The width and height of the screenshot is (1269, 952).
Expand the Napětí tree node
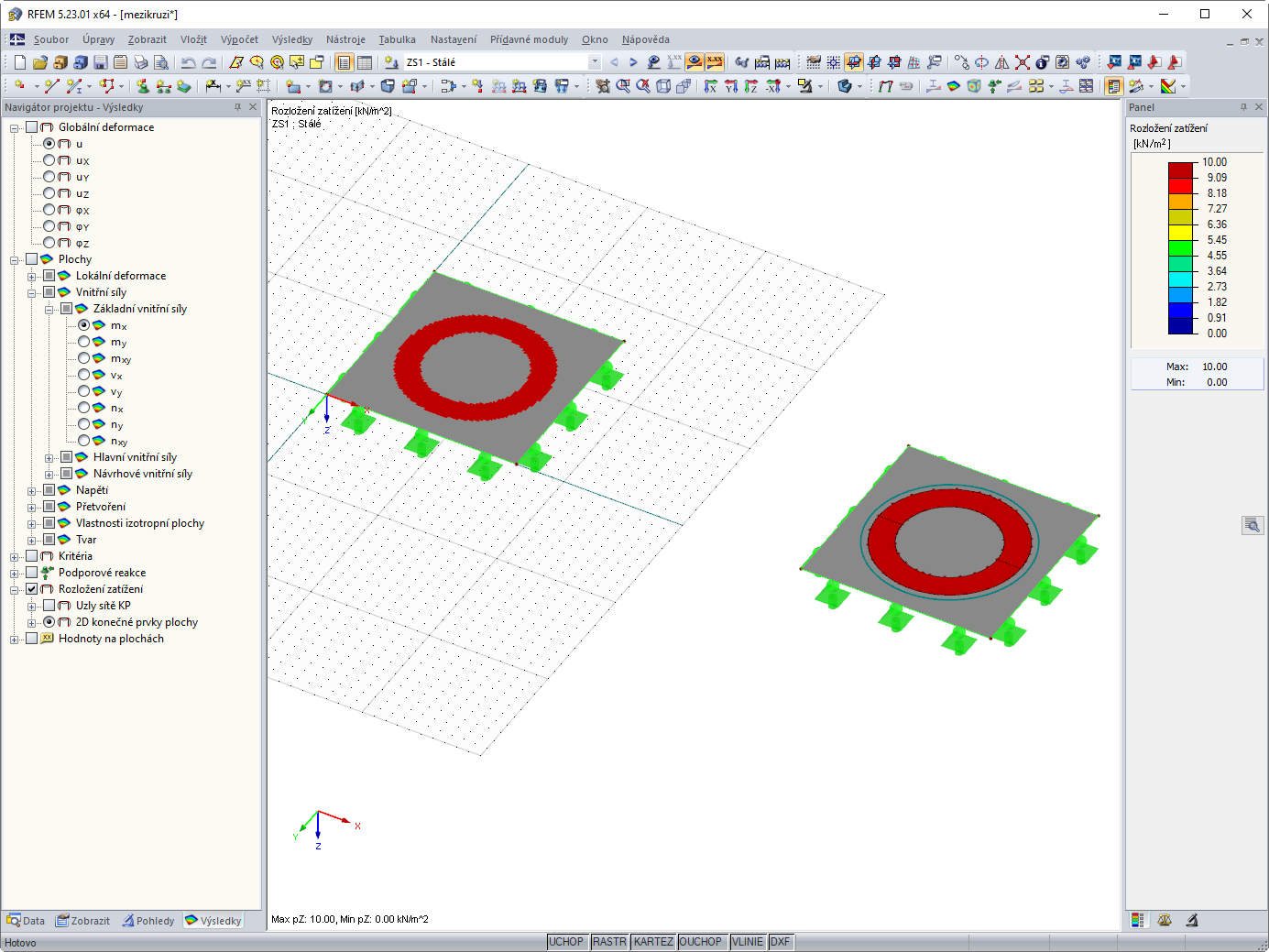(32, 490)
